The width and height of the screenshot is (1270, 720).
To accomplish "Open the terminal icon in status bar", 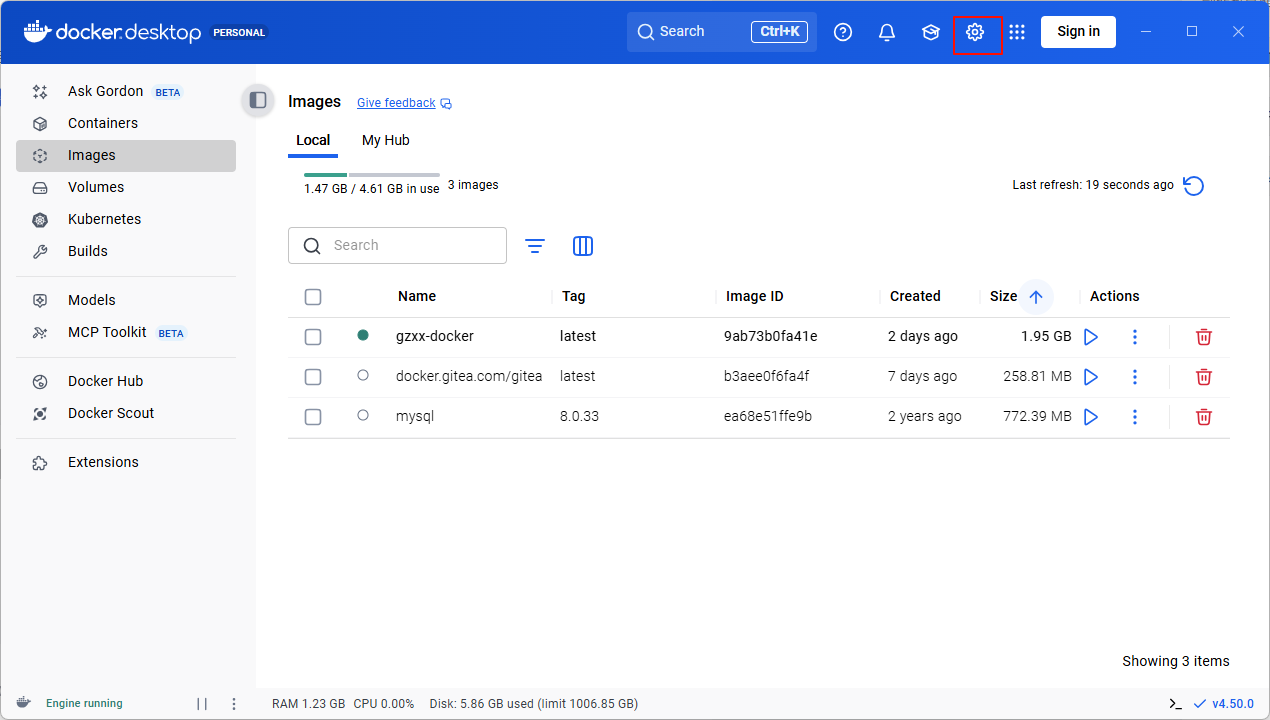I will point(1176,704).
